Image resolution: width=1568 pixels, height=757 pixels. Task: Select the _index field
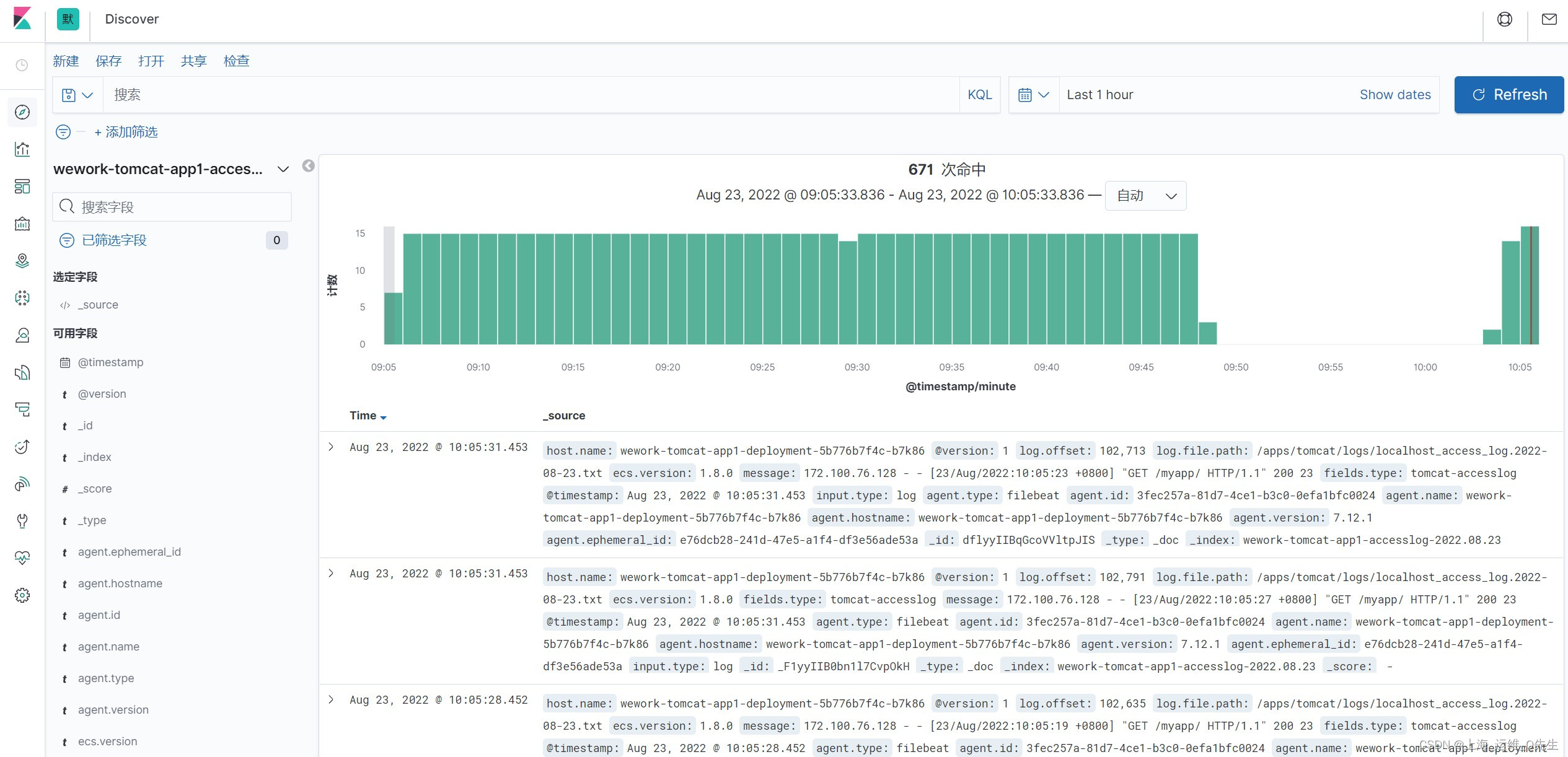coord(95,457)
